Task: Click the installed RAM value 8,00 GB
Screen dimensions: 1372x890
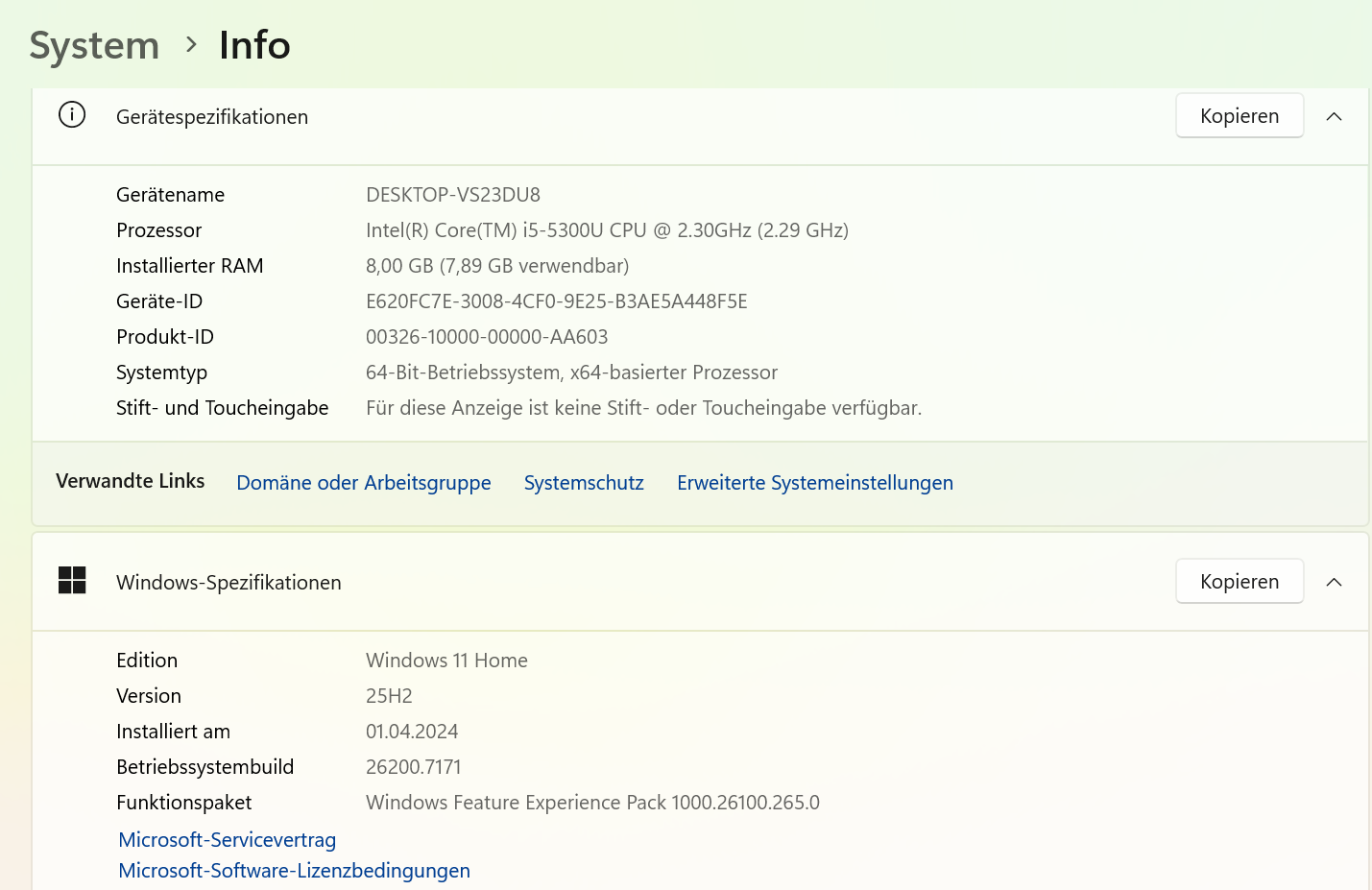Action: 497,265
